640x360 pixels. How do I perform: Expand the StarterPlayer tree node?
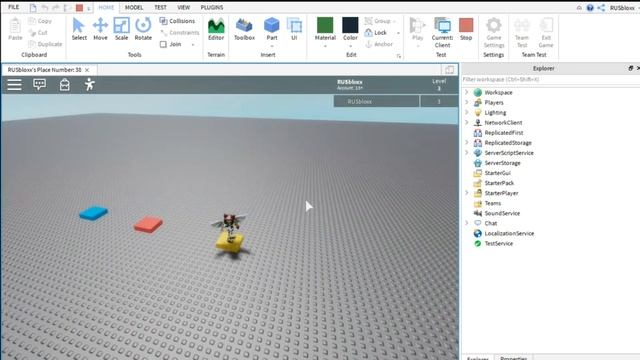(467, 193)
